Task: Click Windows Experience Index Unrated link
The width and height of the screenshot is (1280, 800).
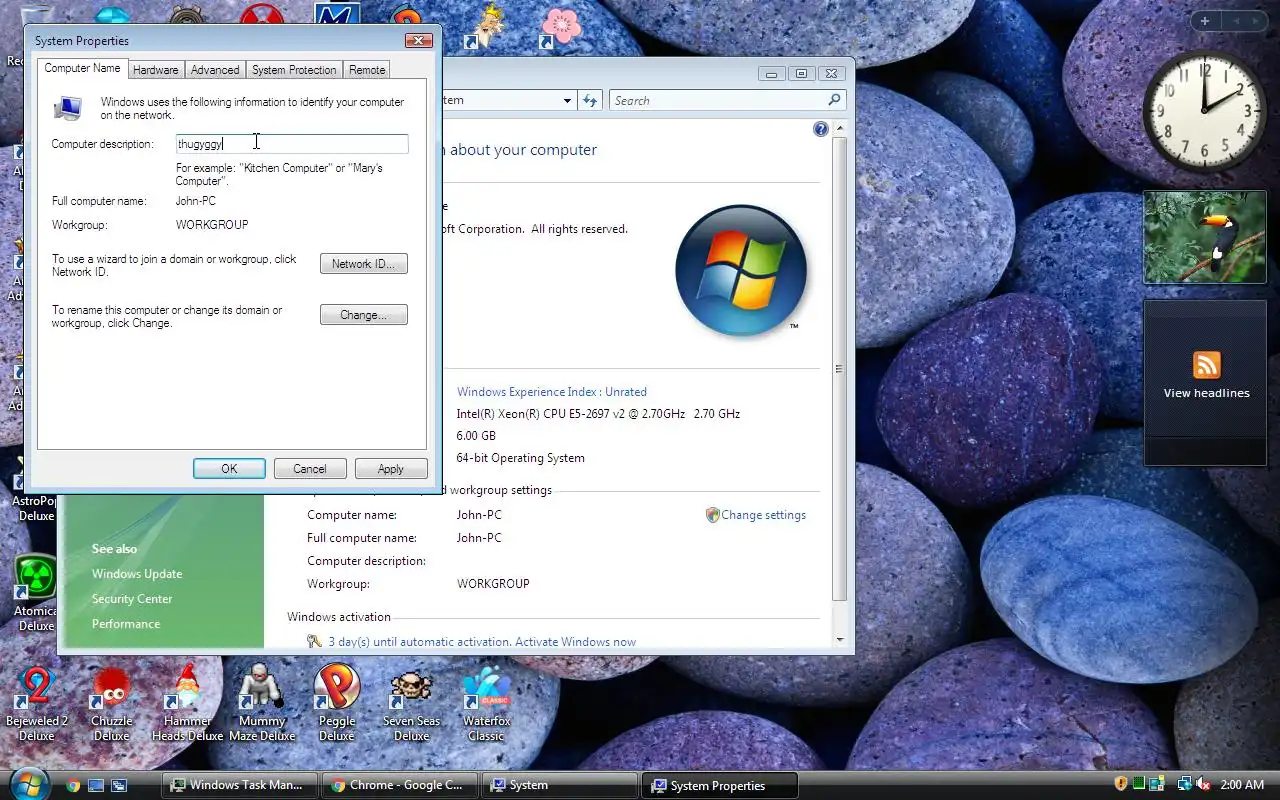Action: (x=552, y=392)
